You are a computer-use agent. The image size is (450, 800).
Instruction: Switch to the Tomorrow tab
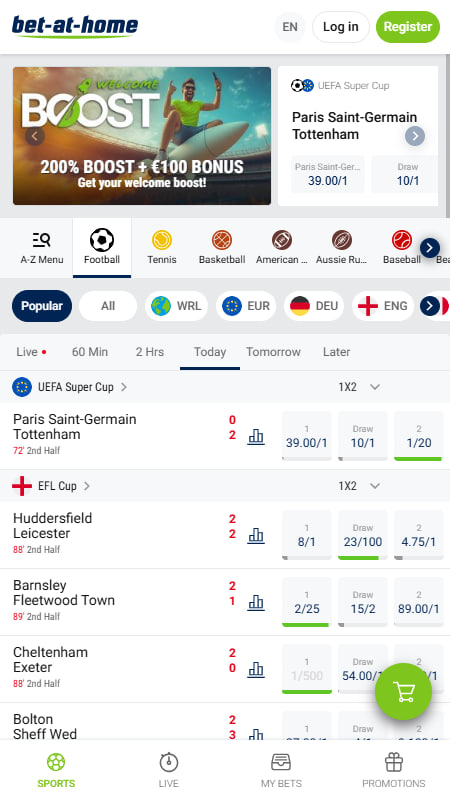pyautogui.click(x=273, y=352)
